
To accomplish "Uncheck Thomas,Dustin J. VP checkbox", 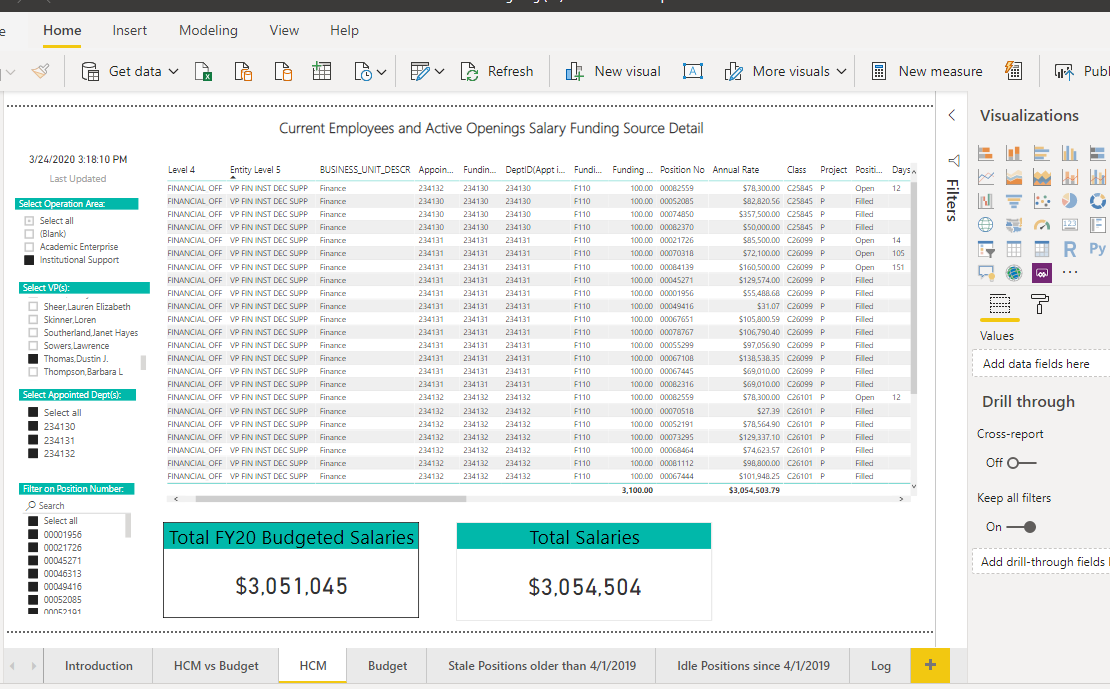I will tap(33, 359).
